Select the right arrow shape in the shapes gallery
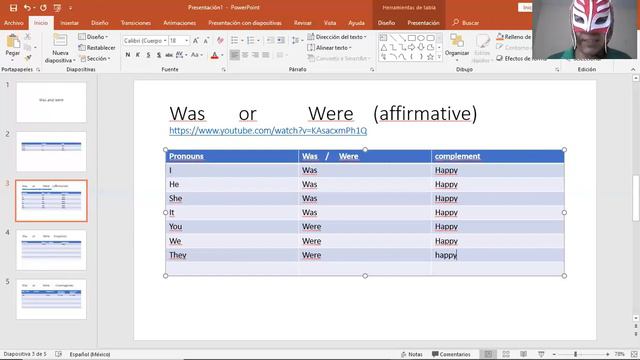Image resolution: width=640 pixels, height=360 pixels. 411,47
